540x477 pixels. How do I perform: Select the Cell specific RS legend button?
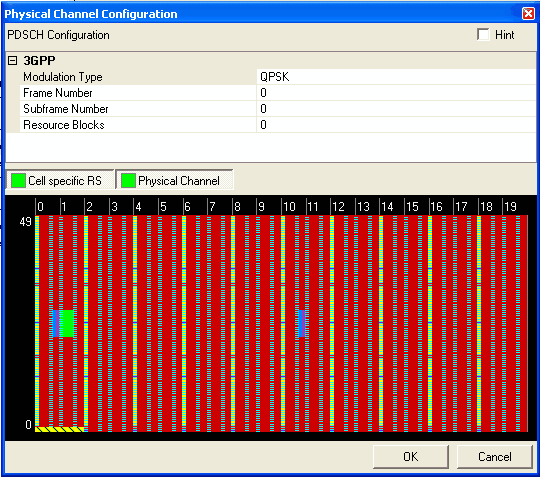pos(60,180)
